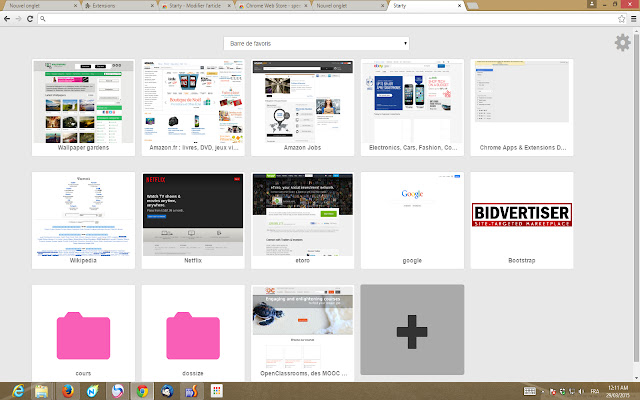
Task: Launch Internet Explorer from taskbar
Action: pos(18,391)
